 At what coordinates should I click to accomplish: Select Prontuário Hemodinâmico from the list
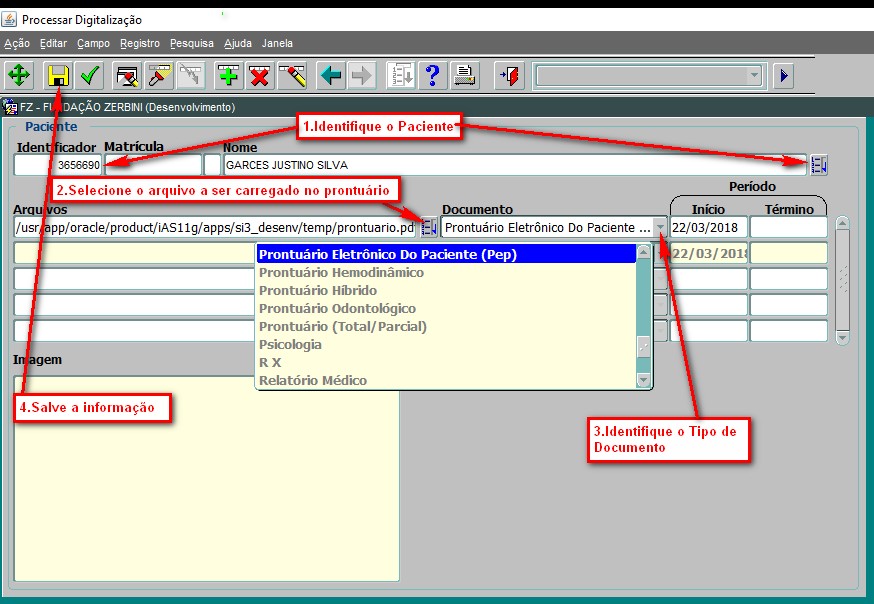pos(446,272)
